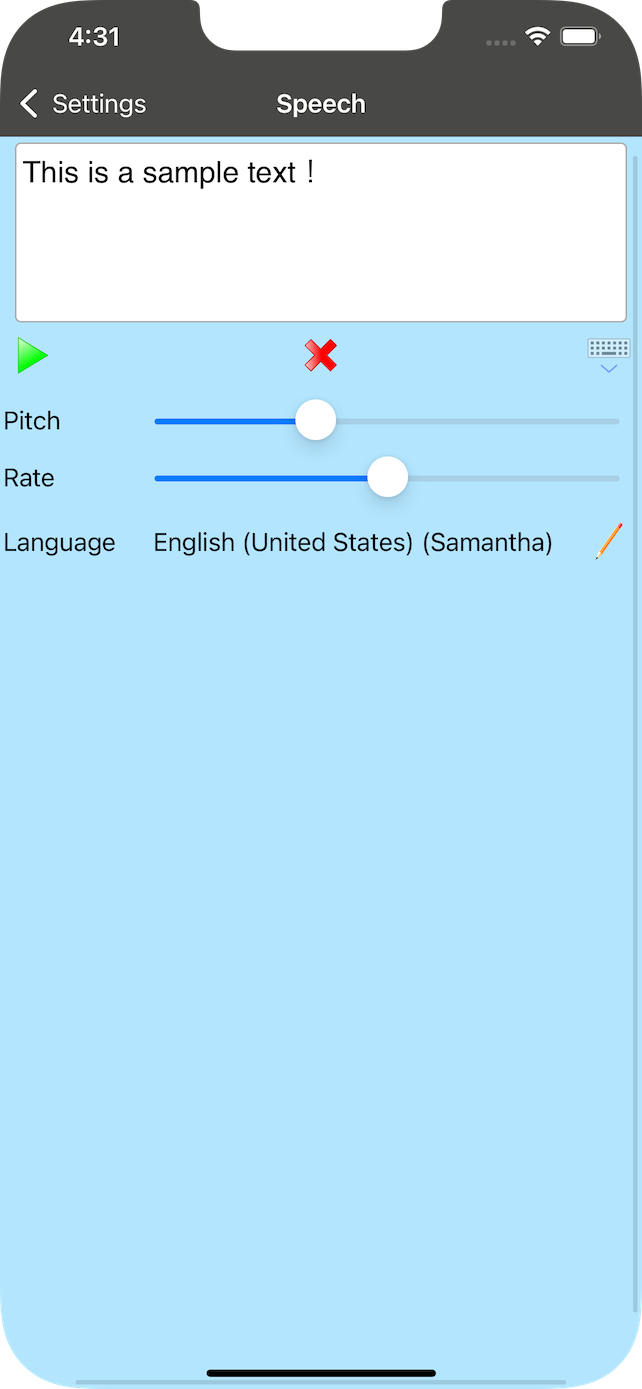This screenshot has height=1389, width=642.
Task: Tap the Language label
Action: coord(60,542)
